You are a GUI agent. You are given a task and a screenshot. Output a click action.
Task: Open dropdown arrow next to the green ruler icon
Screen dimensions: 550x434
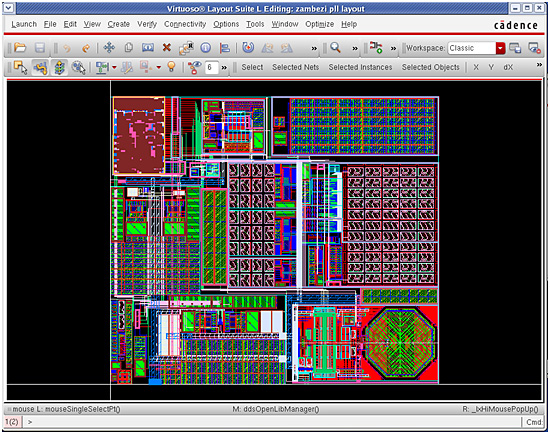point(114,67)
